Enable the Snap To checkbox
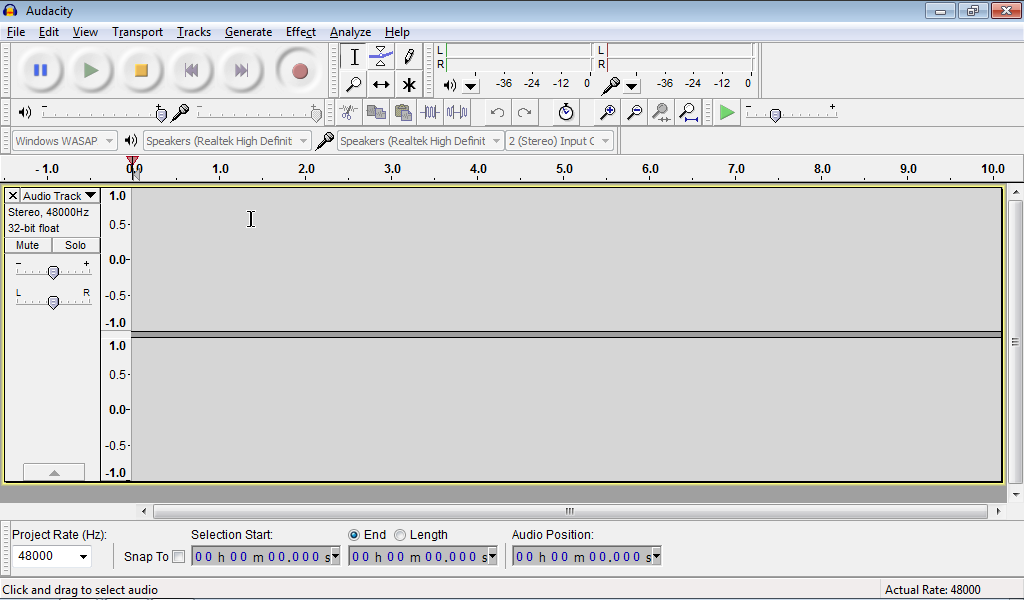The width and height of the screenshot is (1024, 600). click(178, 557)
